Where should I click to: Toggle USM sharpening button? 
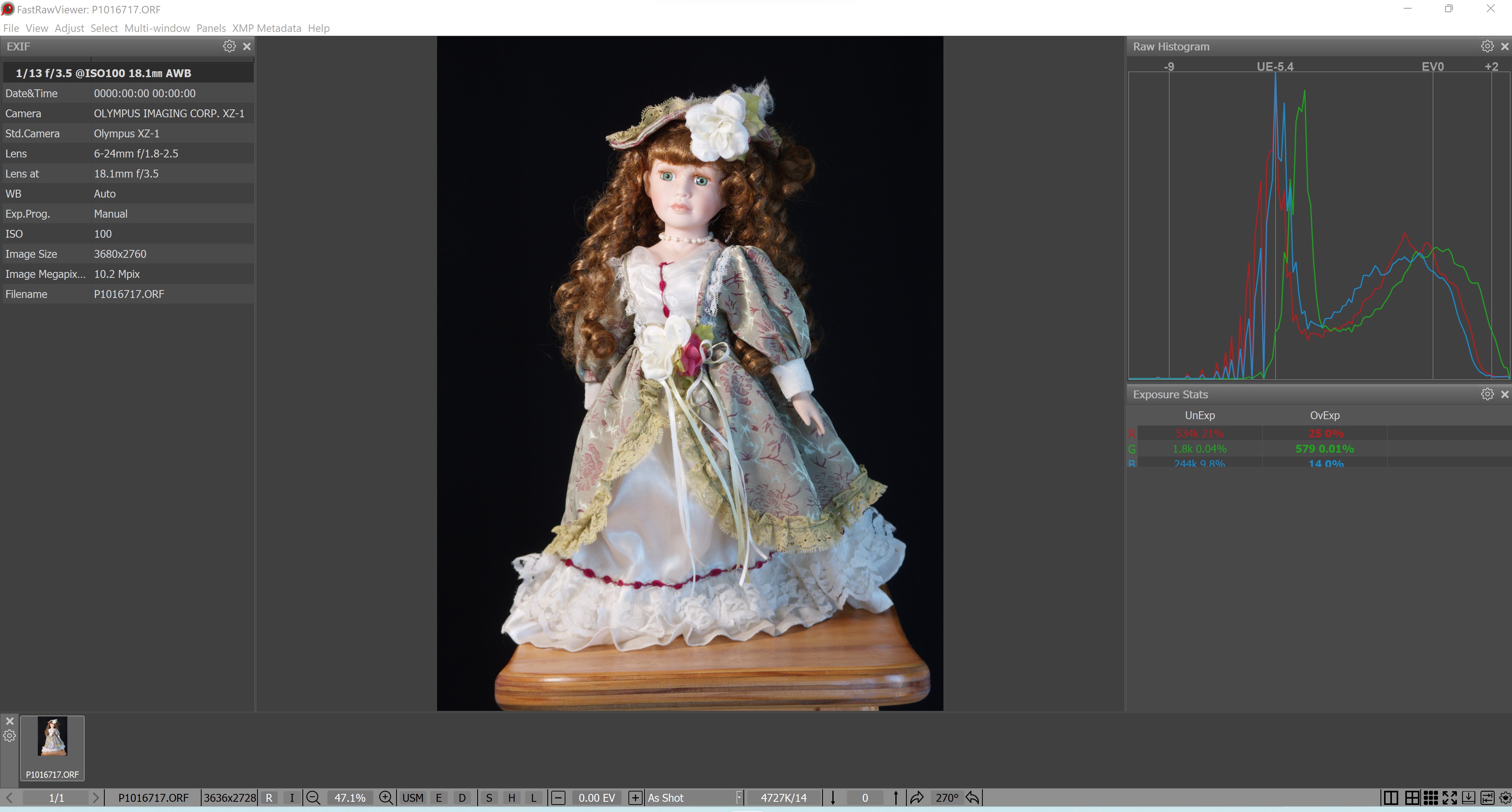pos(413,798)
